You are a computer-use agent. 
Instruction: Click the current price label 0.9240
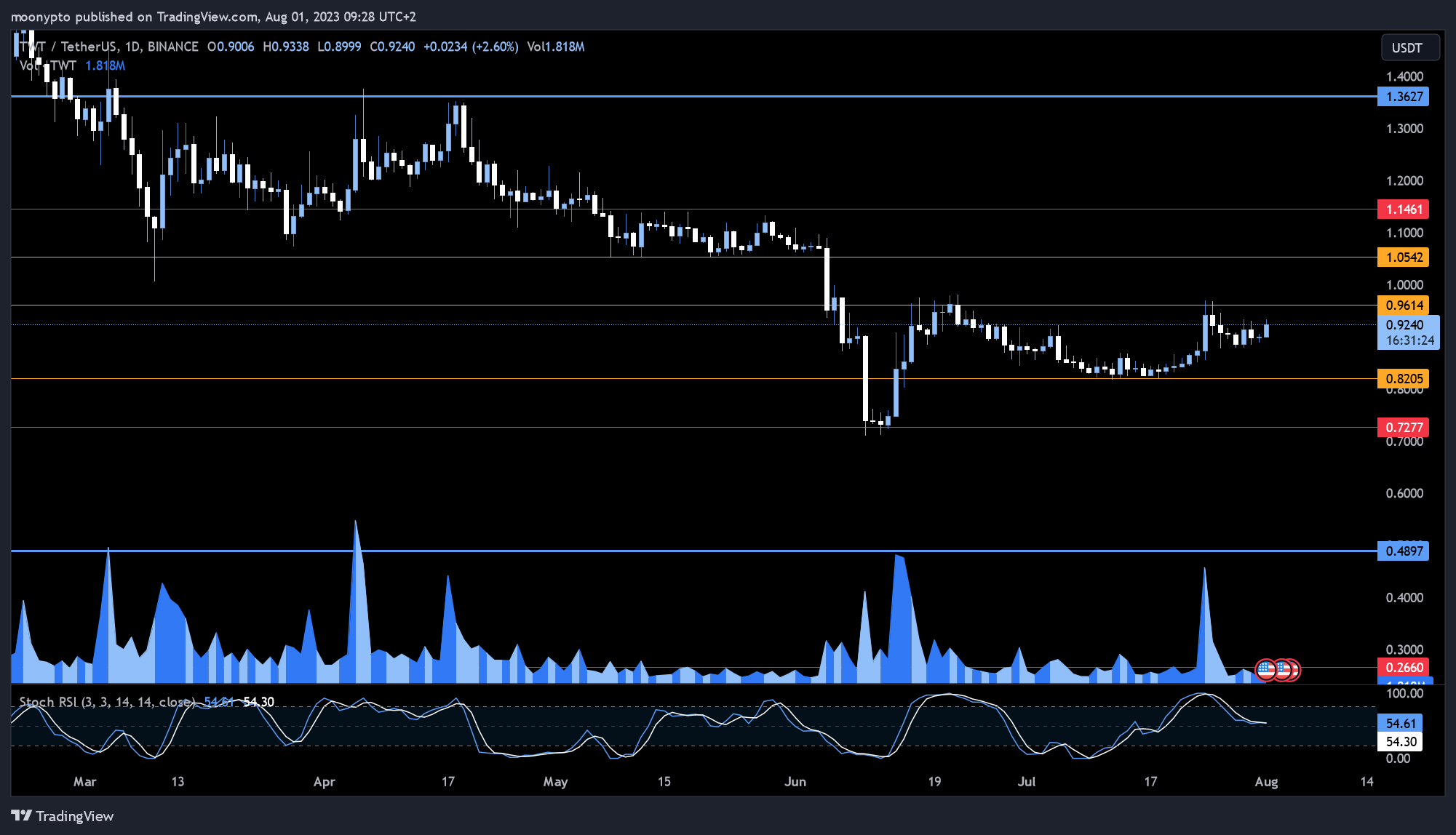click(1404, 325)
